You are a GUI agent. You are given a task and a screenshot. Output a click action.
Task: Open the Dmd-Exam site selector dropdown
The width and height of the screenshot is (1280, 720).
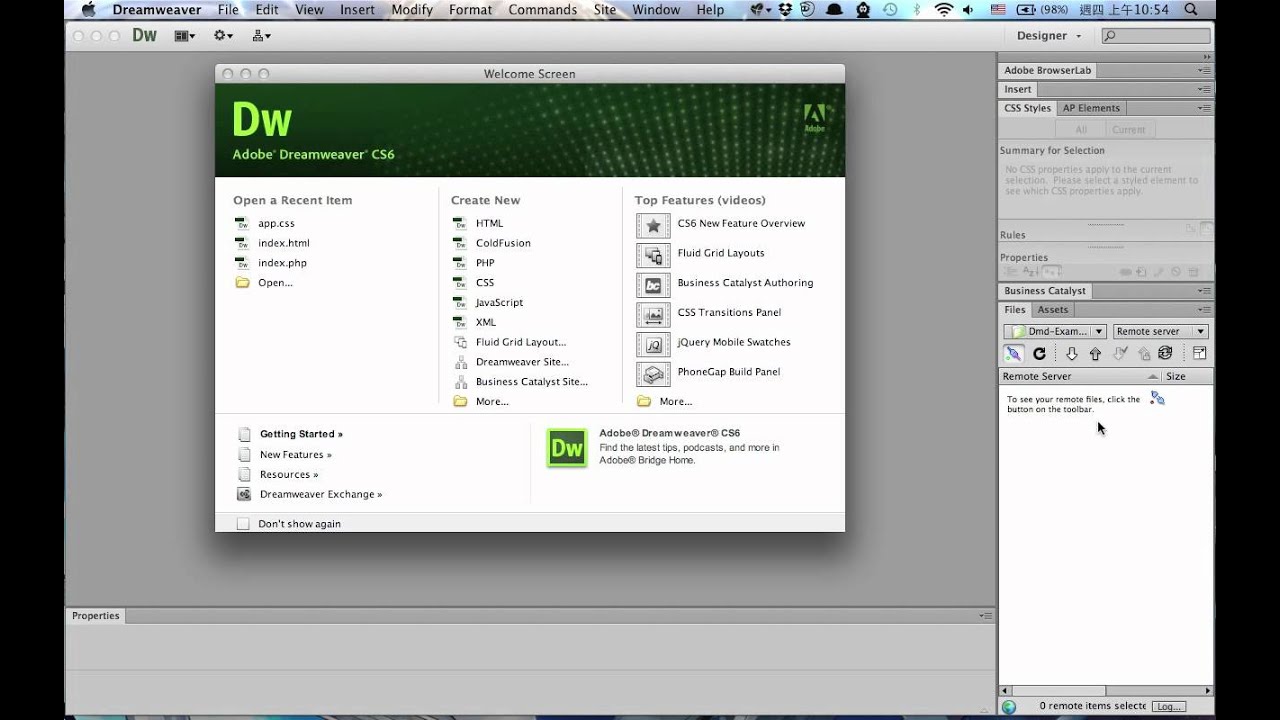[1055, 331]
